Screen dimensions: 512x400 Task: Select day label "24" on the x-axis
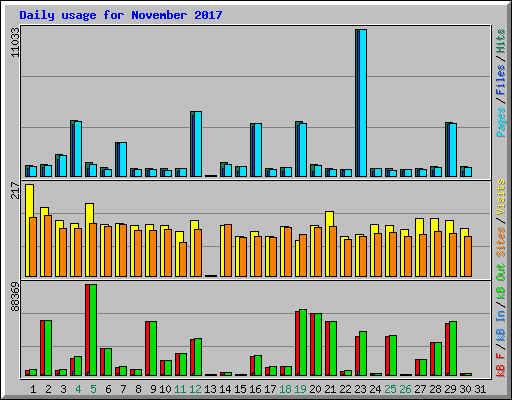click(x=375, y=389)
